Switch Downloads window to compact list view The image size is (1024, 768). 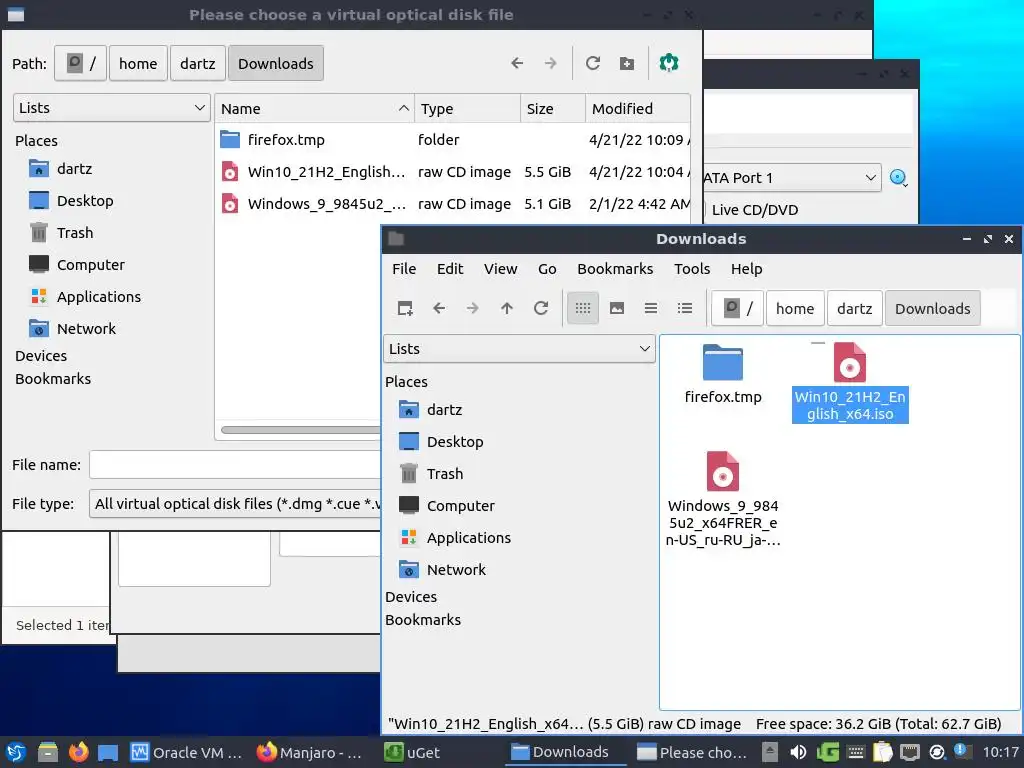point(651,308)
